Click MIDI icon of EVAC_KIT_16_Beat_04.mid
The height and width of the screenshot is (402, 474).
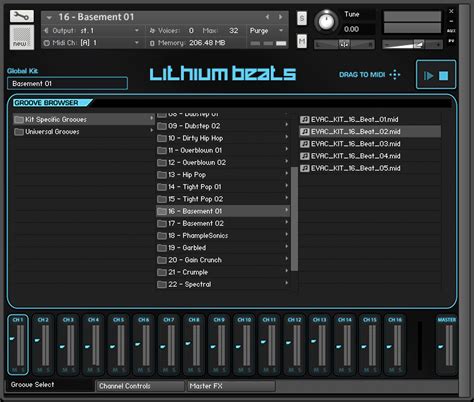click(304, 156)
